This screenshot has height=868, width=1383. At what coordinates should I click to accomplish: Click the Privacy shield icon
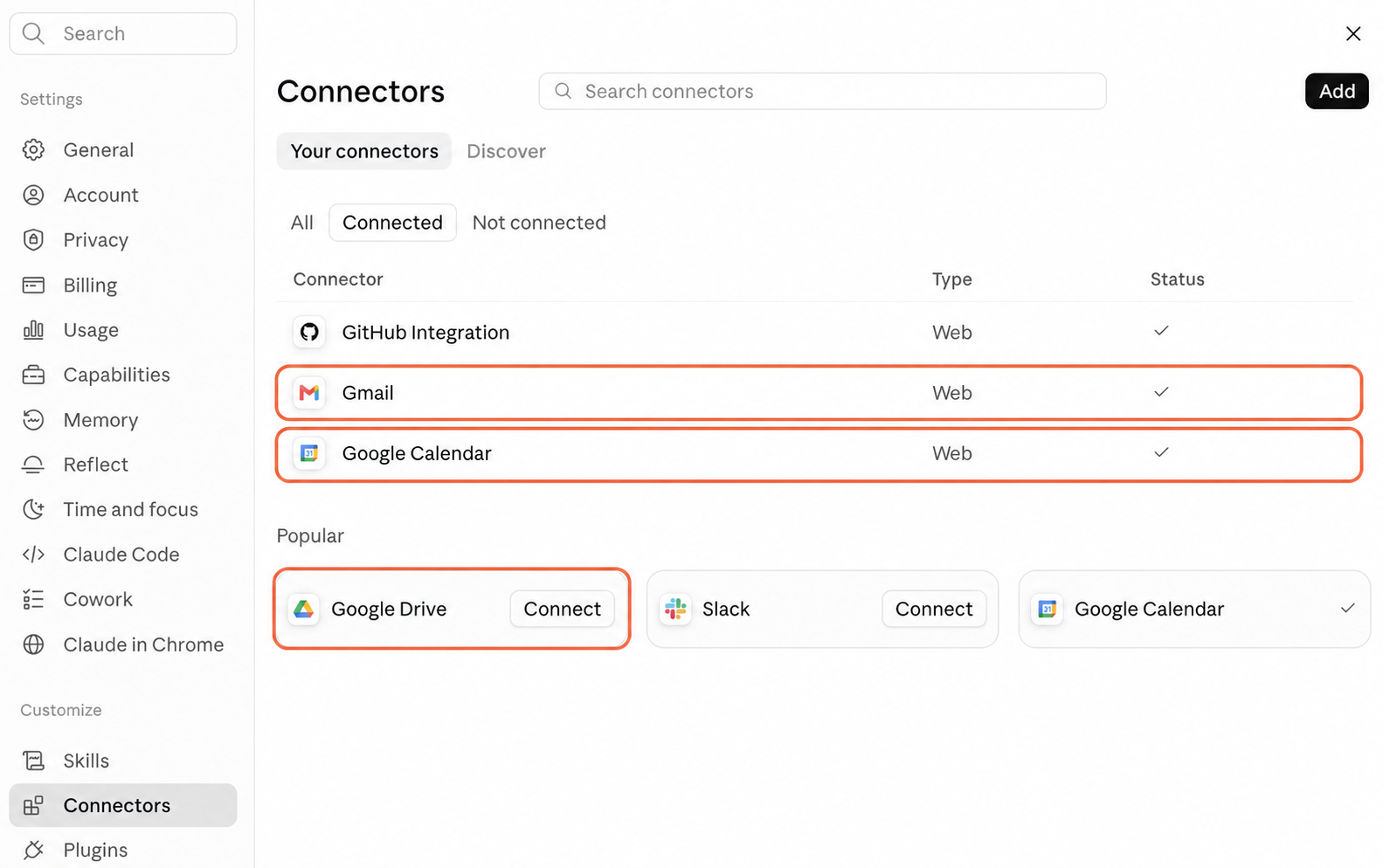(x=33, y=239)
